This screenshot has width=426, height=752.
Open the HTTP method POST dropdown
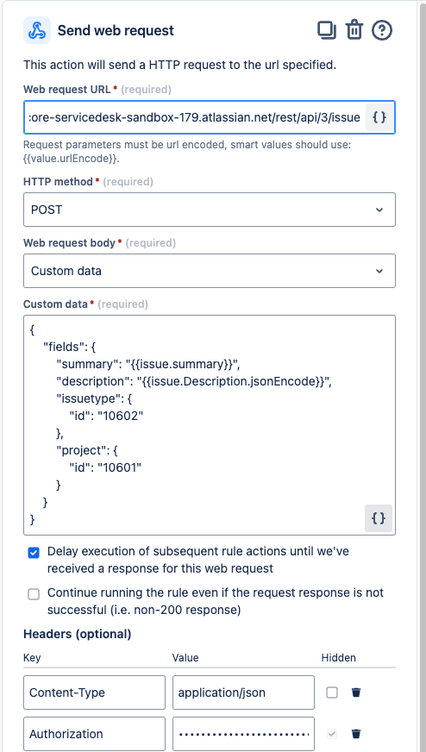[x=210, y=210]
